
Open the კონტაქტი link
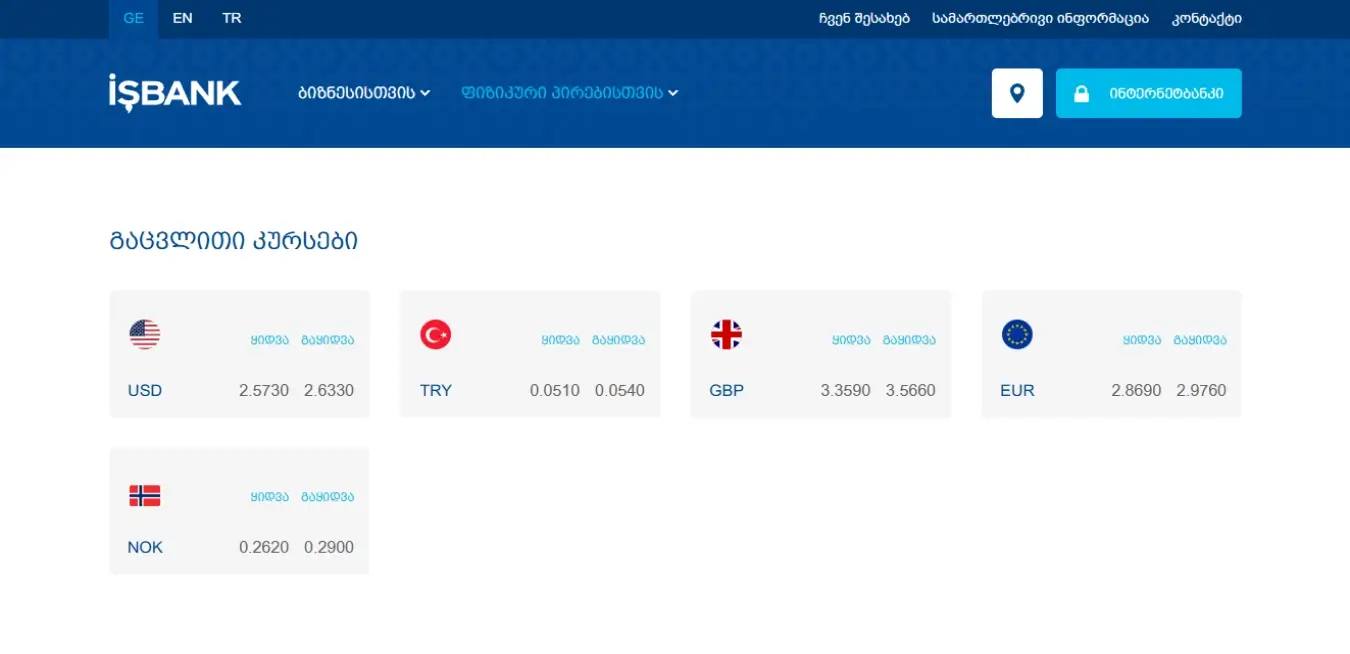(x=1207, y=19)
